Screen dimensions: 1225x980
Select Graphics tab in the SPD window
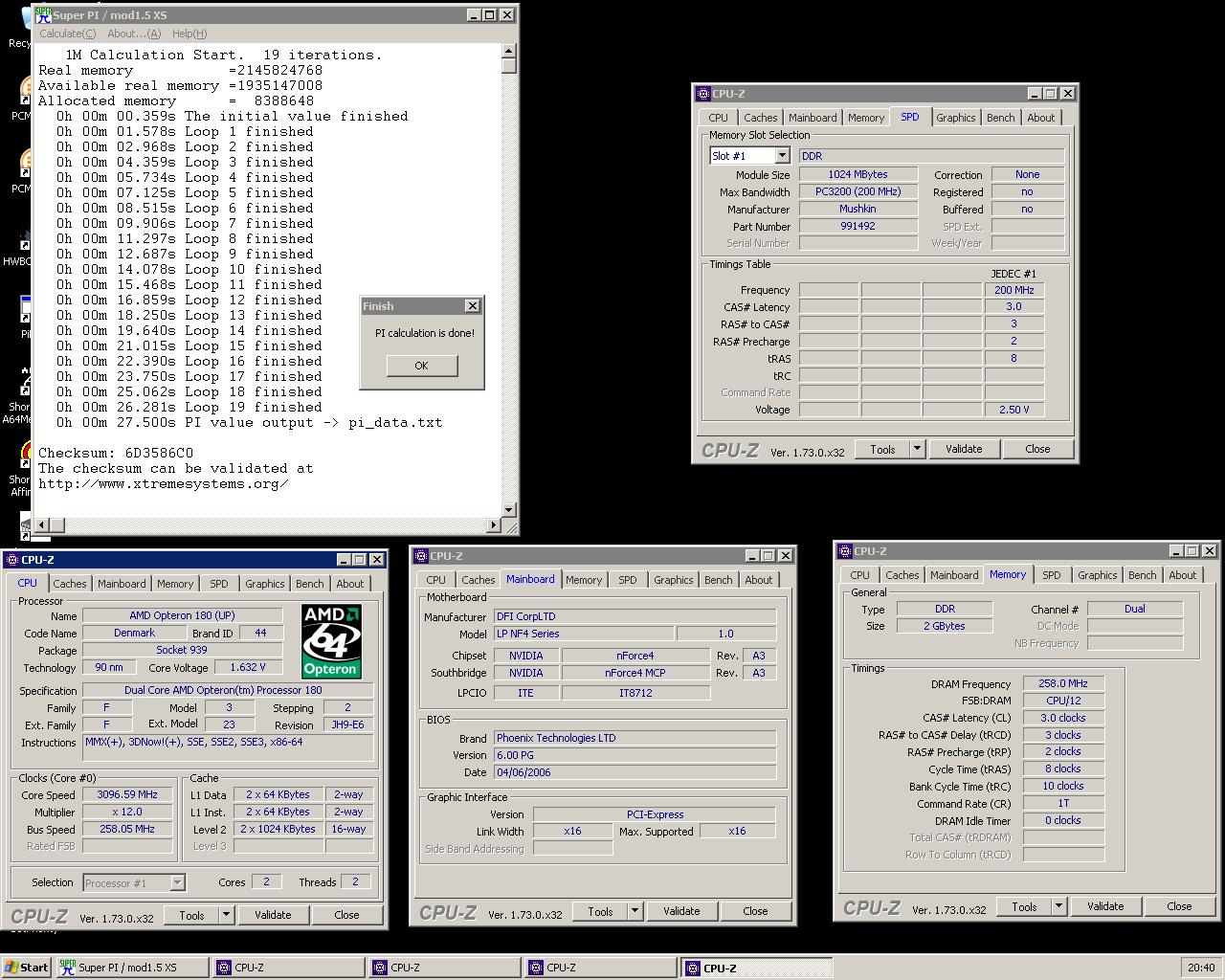956,118
